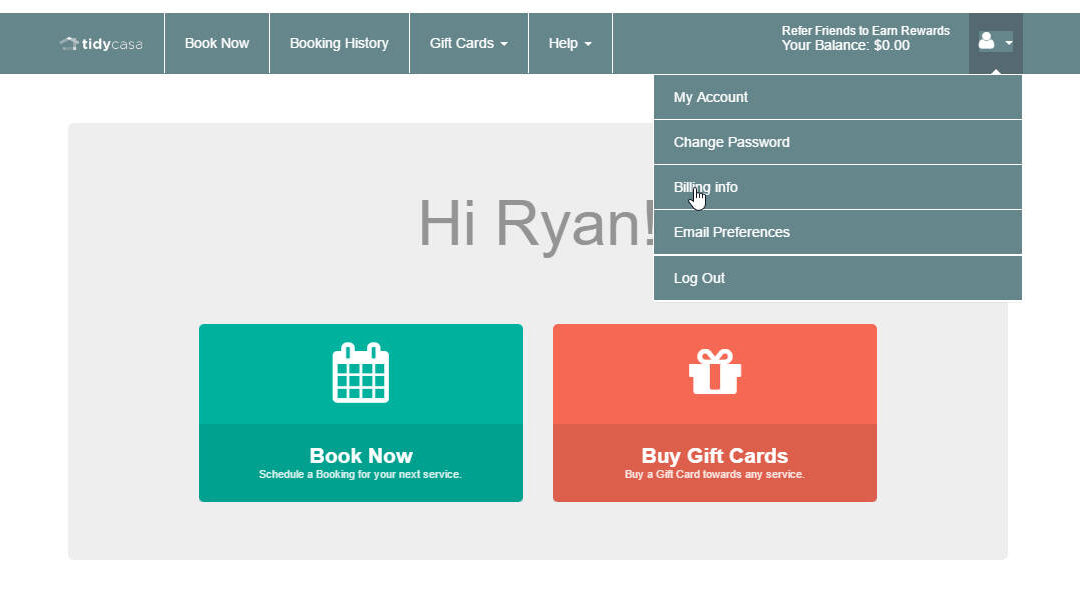Select My Account from the user menu
This screenshot has width=1080, height=589.
[x=710, y=97]
